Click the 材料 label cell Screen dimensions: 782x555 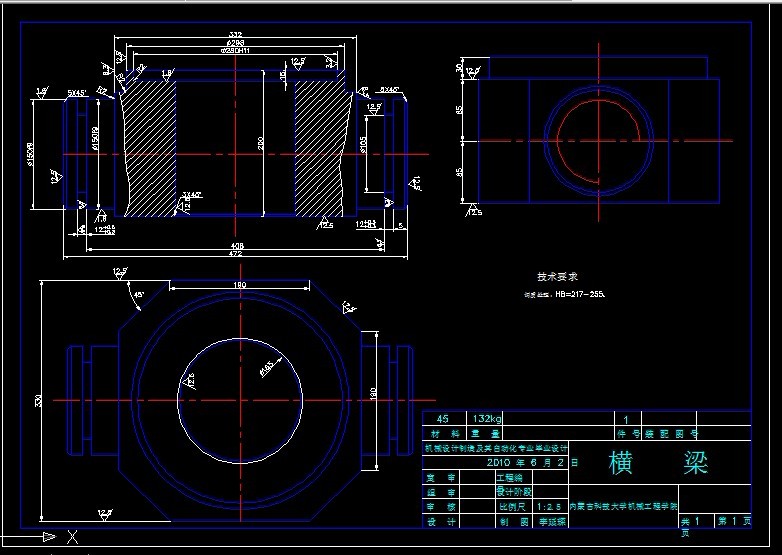click(x=444, y=434)
